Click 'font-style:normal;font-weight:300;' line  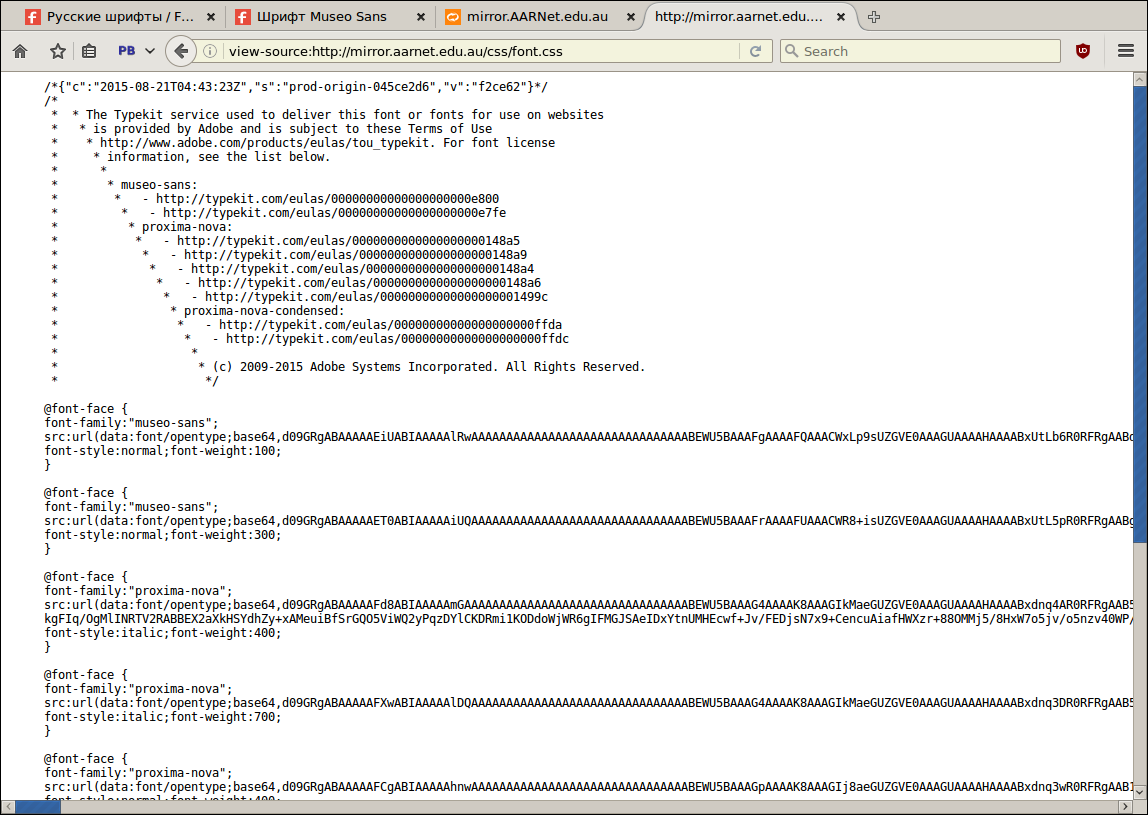(x=163, y=535)
